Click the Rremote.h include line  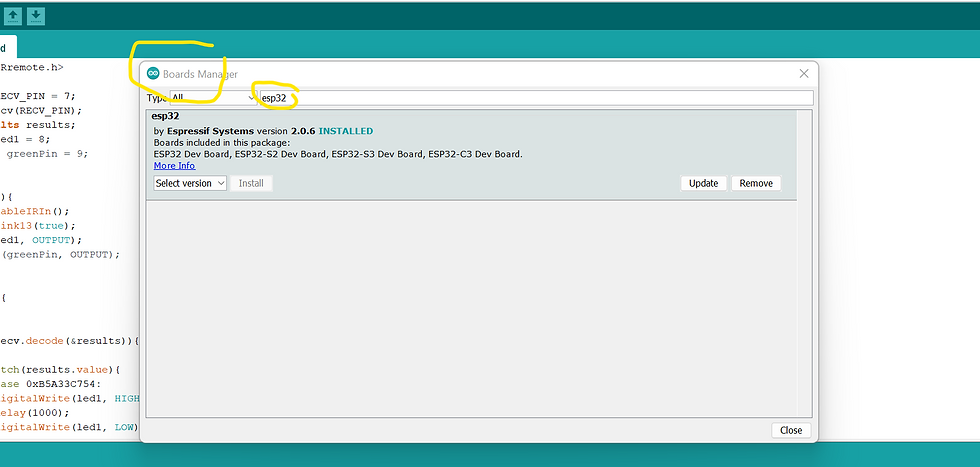[32, 67]
